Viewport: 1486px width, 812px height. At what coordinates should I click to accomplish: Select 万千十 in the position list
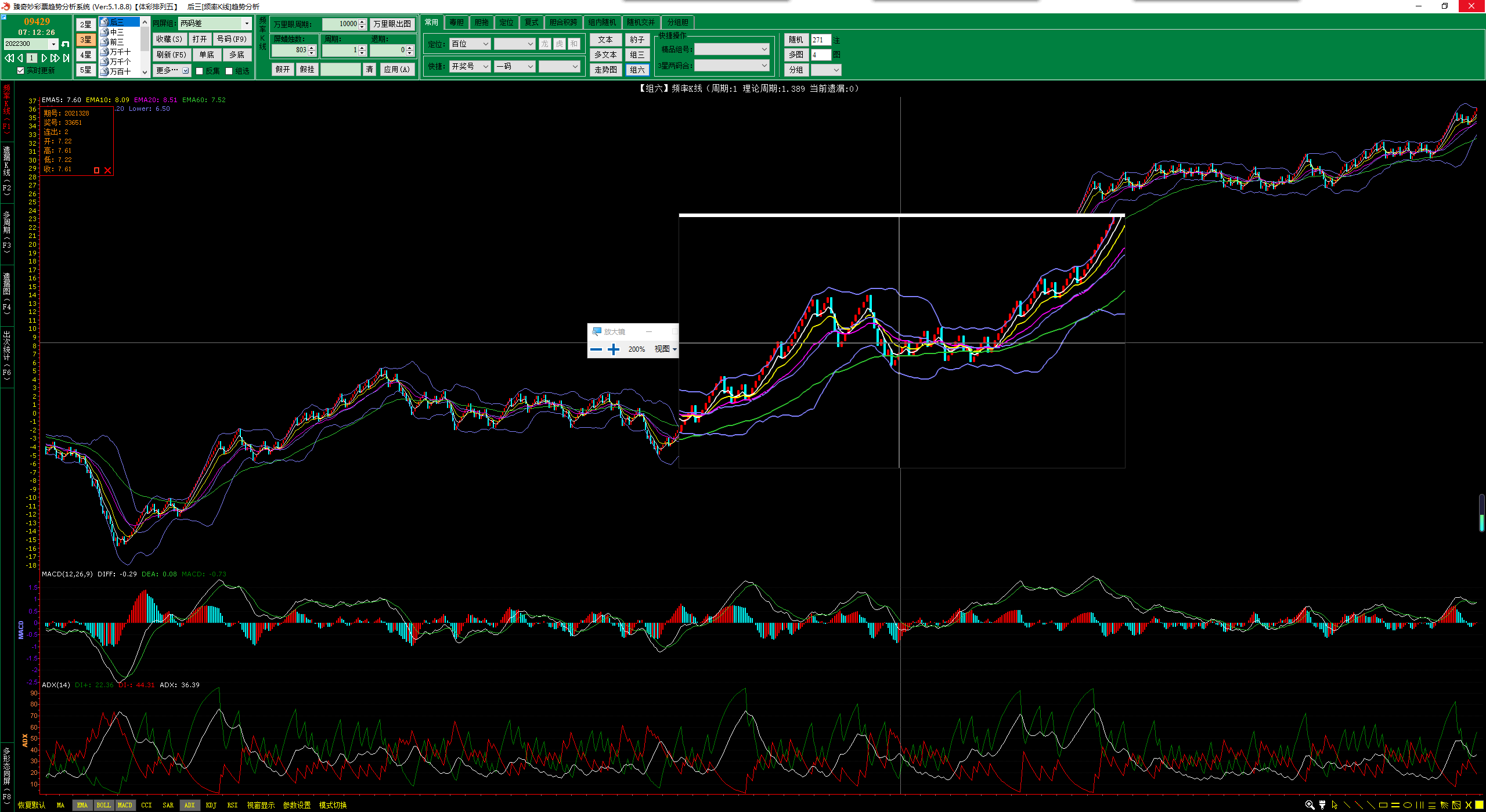pos(120,52)
